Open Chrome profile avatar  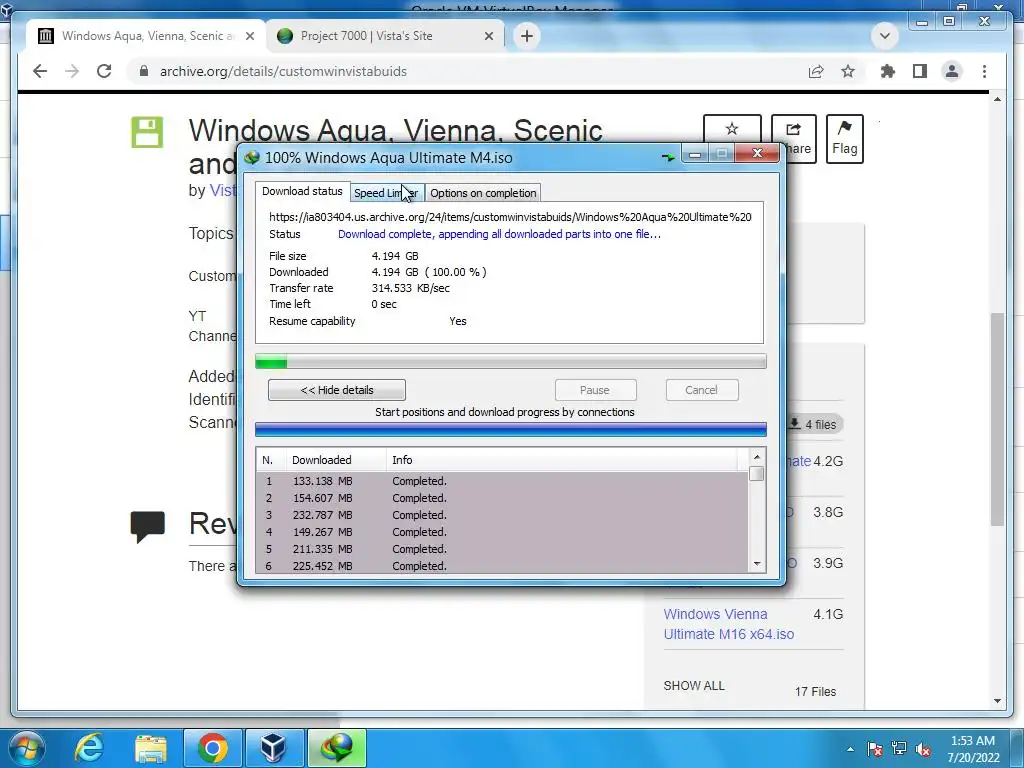[x=952, y=71]
